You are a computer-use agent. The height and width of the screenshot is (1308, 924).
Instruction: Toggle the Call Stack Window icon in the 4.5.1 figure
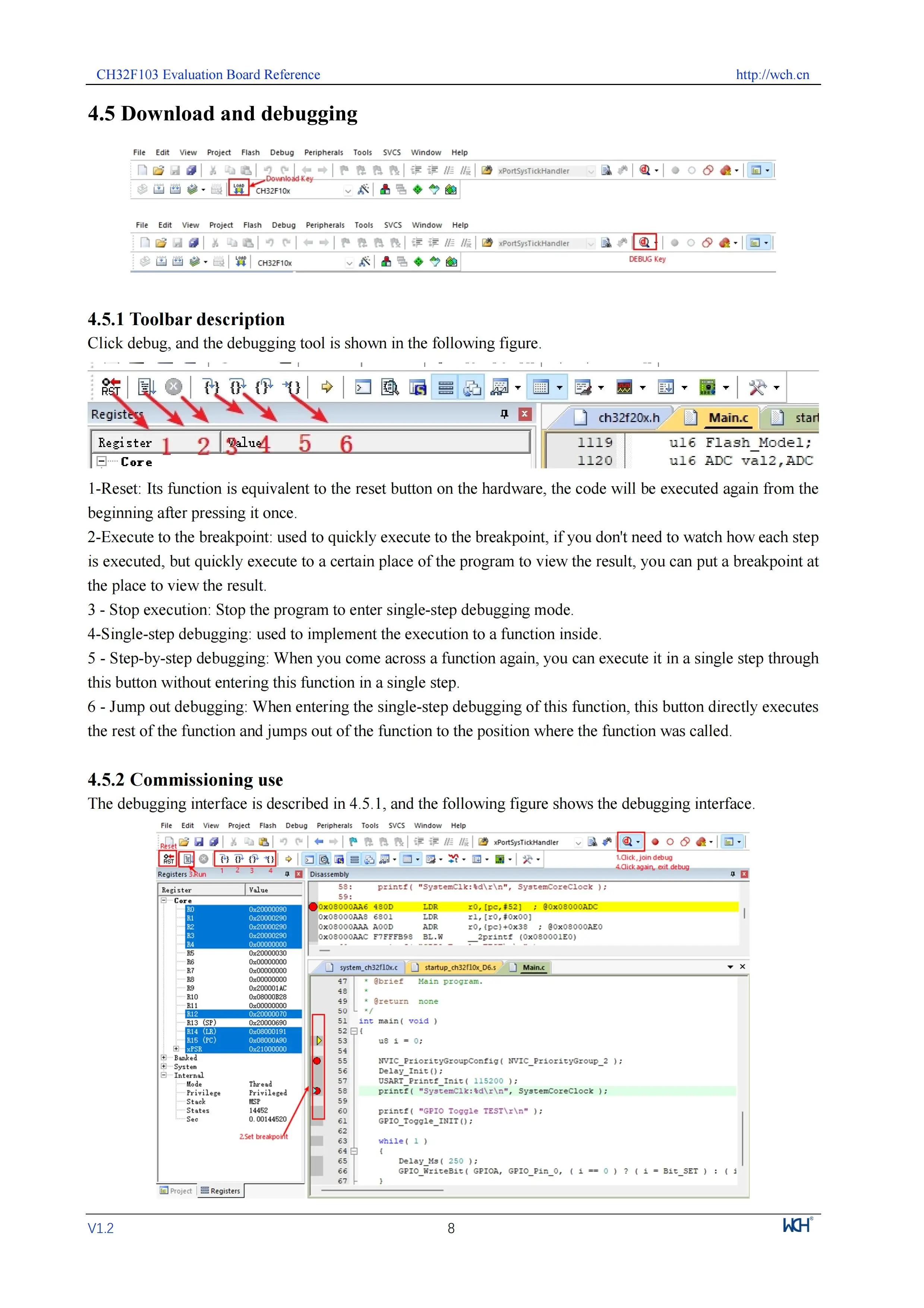tap(472, 387)
